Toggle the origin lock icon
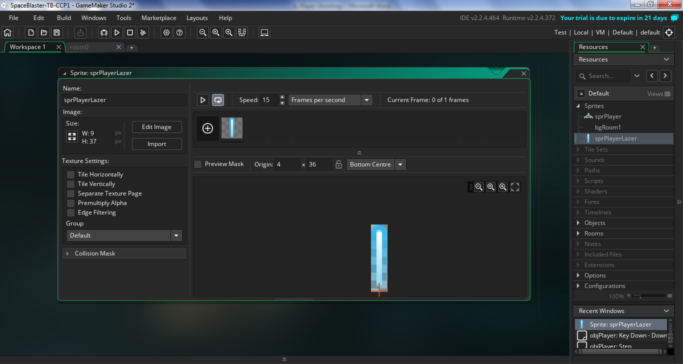 pos(338,165)
